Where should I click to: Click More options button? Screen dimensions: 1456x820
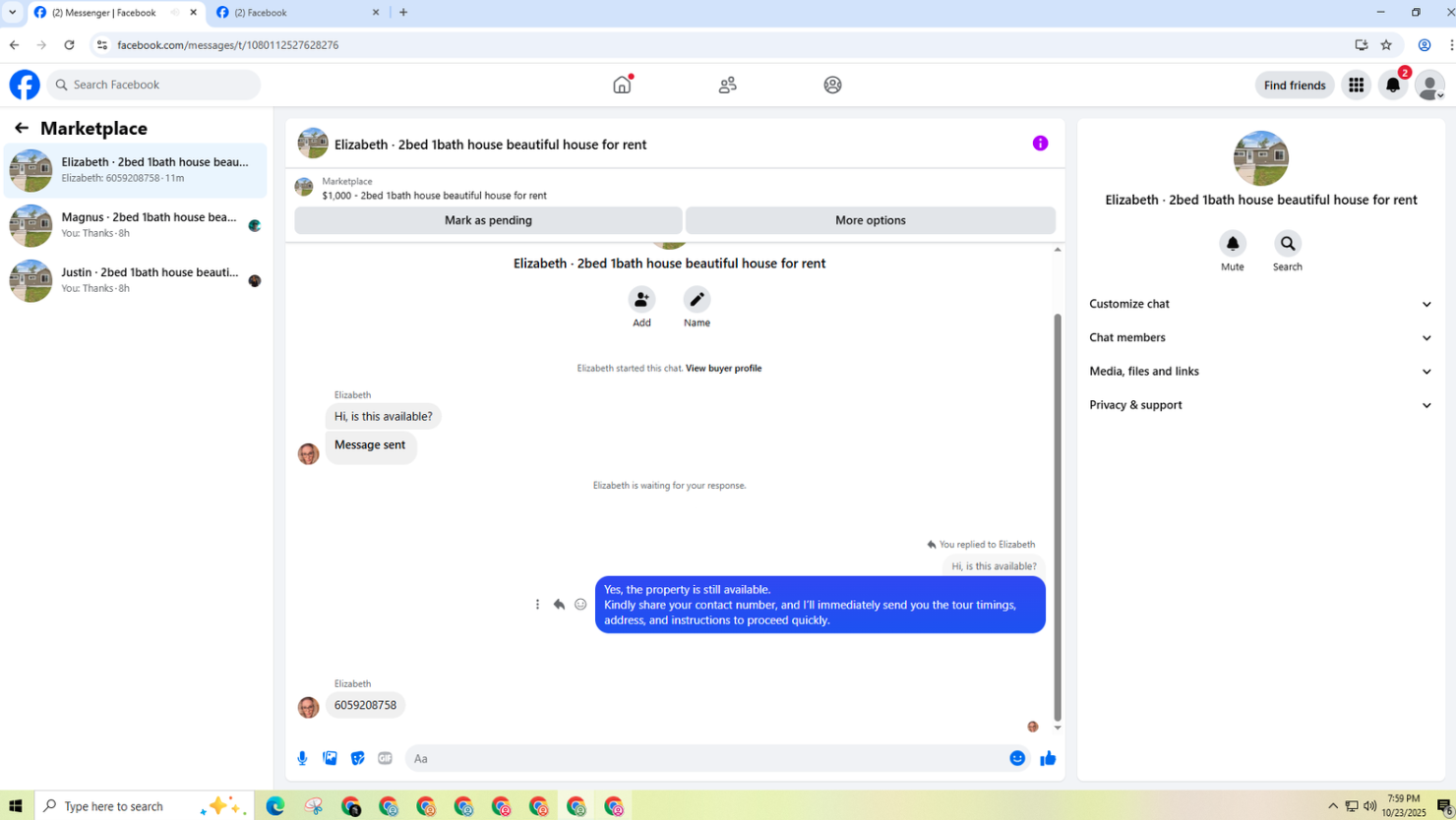(871, 220)
